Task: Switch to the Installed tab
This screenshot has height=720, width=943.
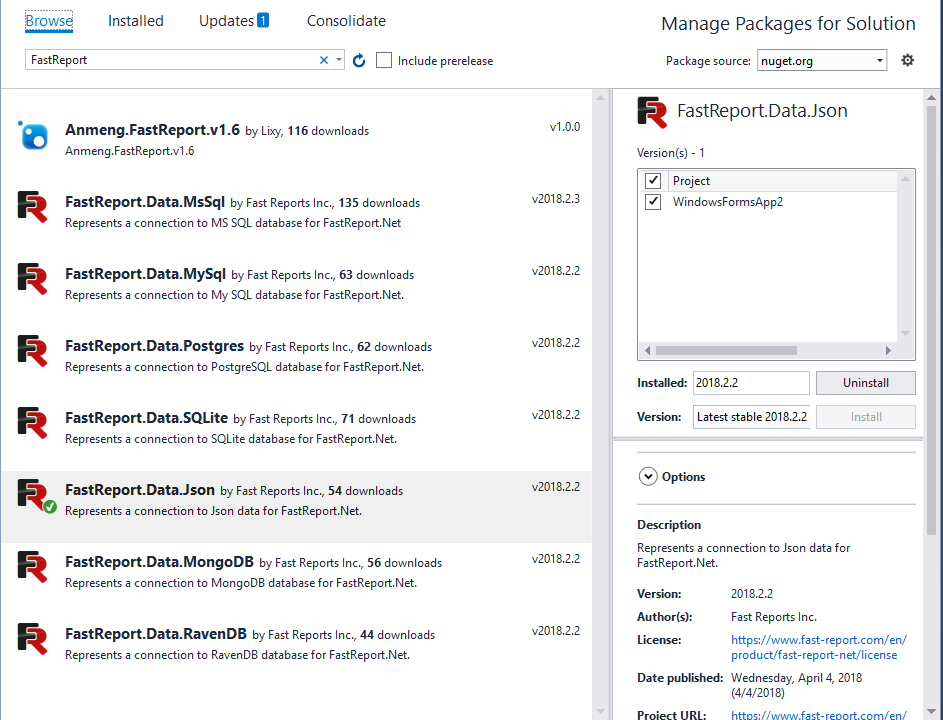Action: 136,21
